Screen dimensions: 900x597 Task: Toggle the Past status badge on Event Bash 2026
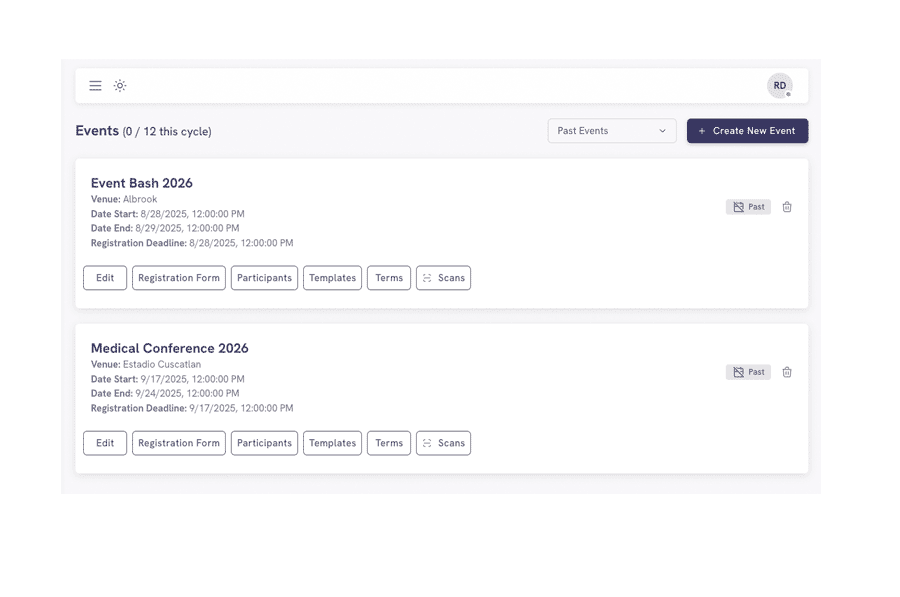748,206
